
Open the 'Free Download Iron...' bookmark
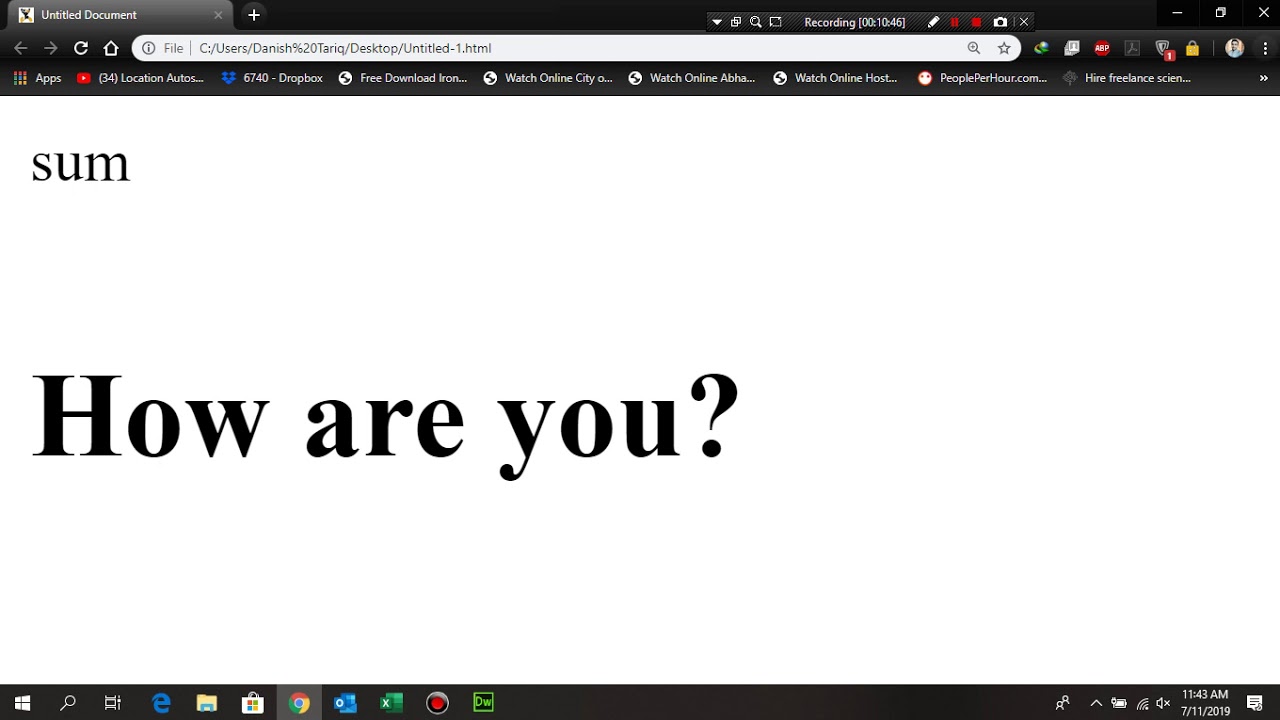[403, 77]
